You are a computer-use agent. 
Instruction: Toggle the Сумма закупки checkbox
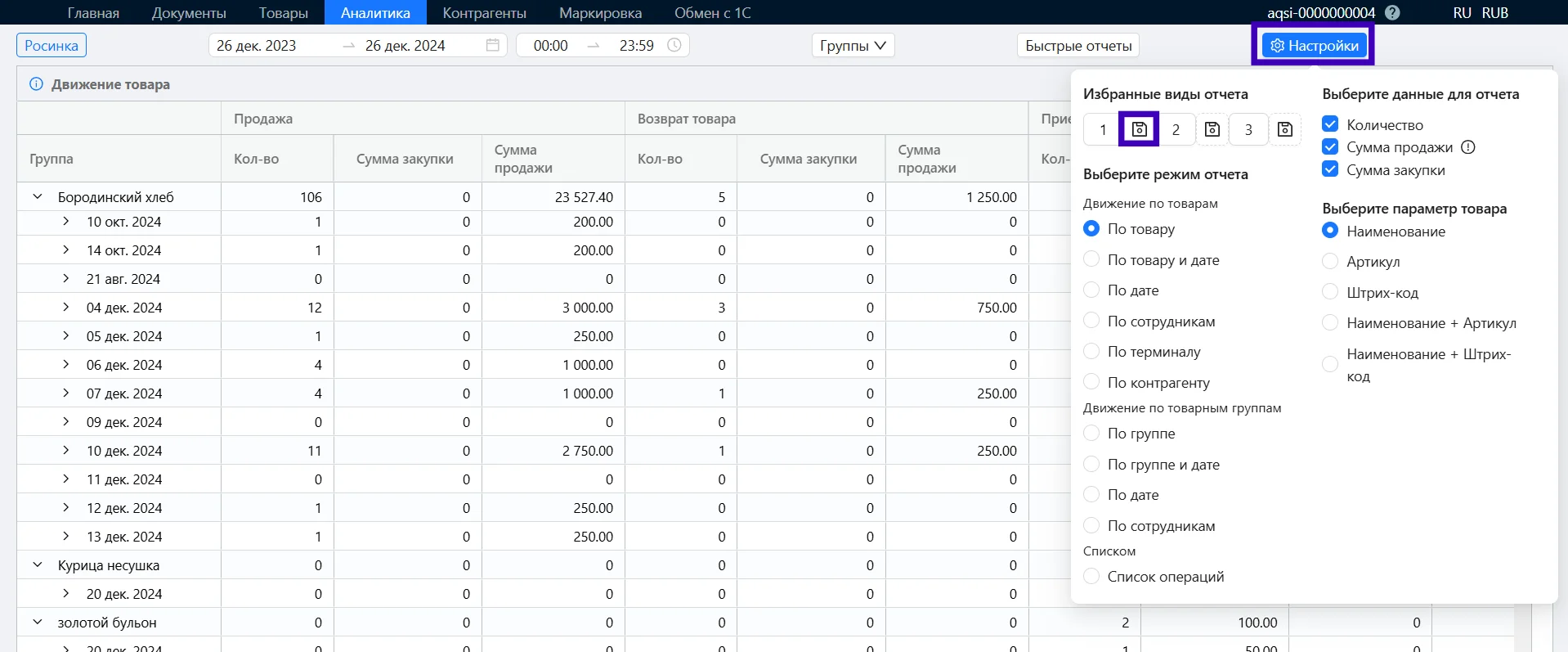pyautogui.click(x=1330, y=169)
